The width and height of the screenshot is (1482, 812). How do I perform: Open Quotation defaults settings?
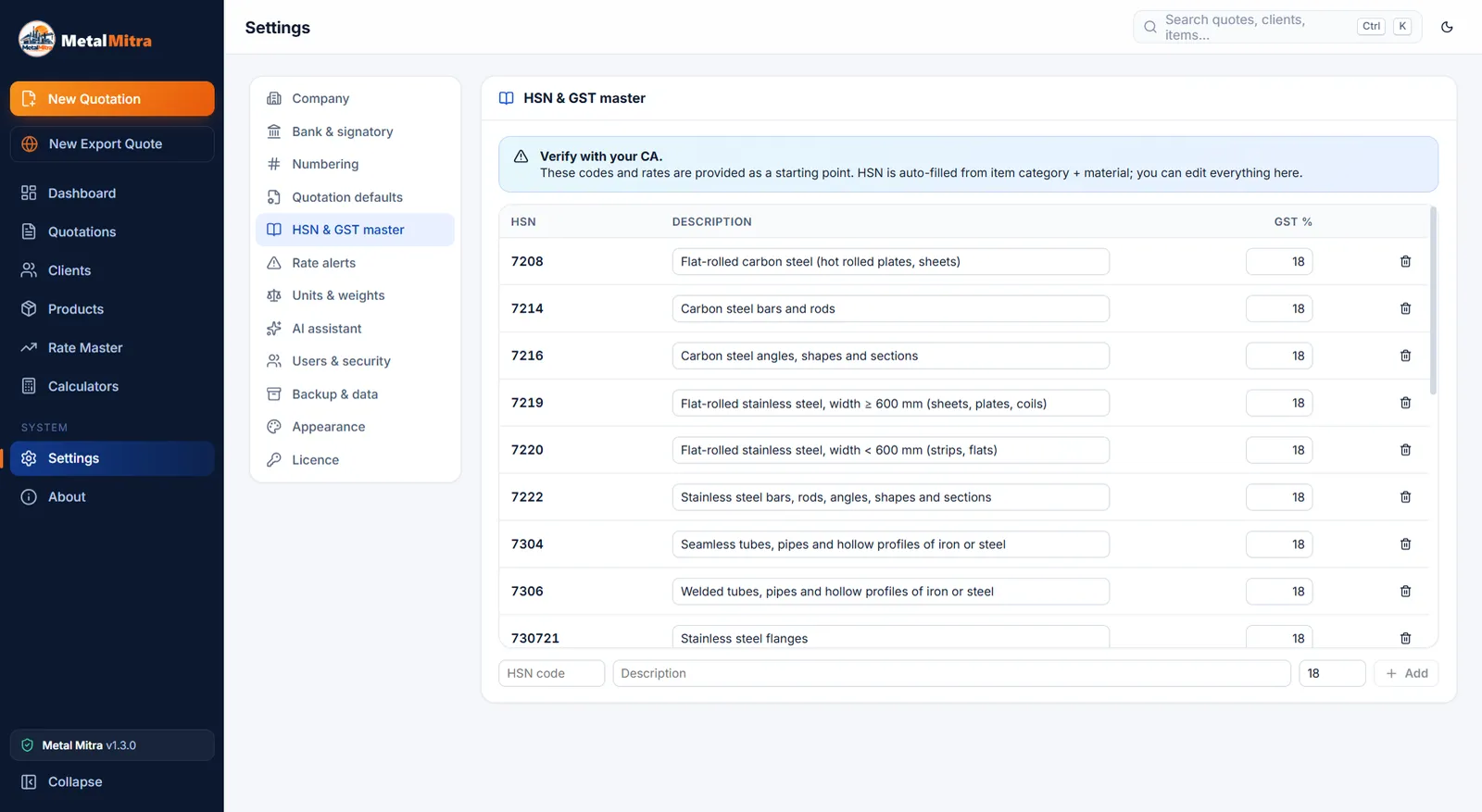pos(355,197)
